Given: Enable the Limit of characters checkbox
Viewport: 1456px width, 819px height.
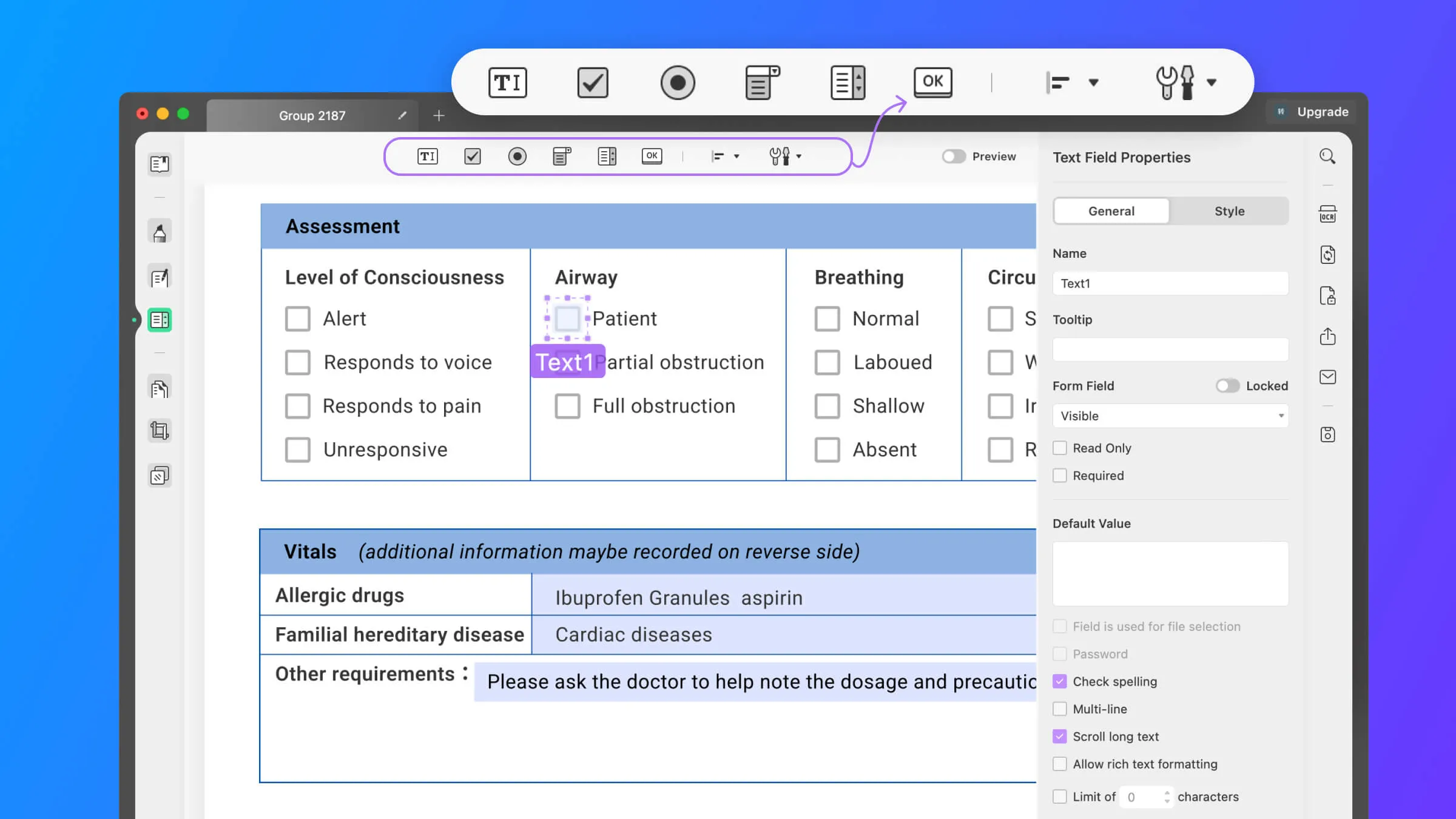Looking at the screenshot, I should 1059,796.
